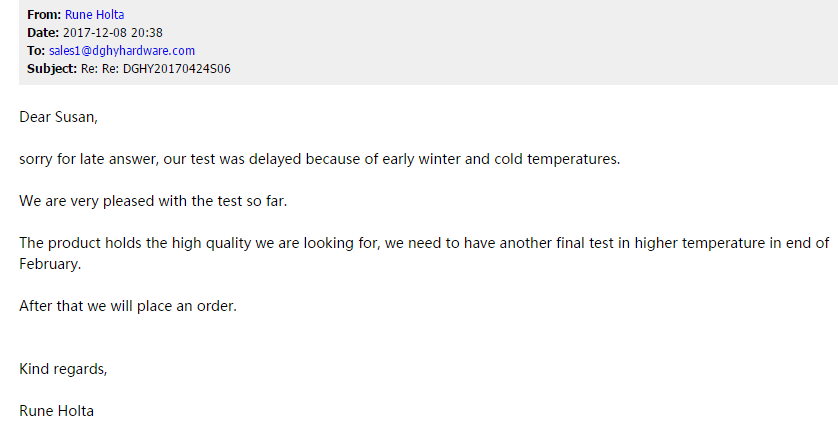Click the "Kind regards," closing line

point(63,369)
